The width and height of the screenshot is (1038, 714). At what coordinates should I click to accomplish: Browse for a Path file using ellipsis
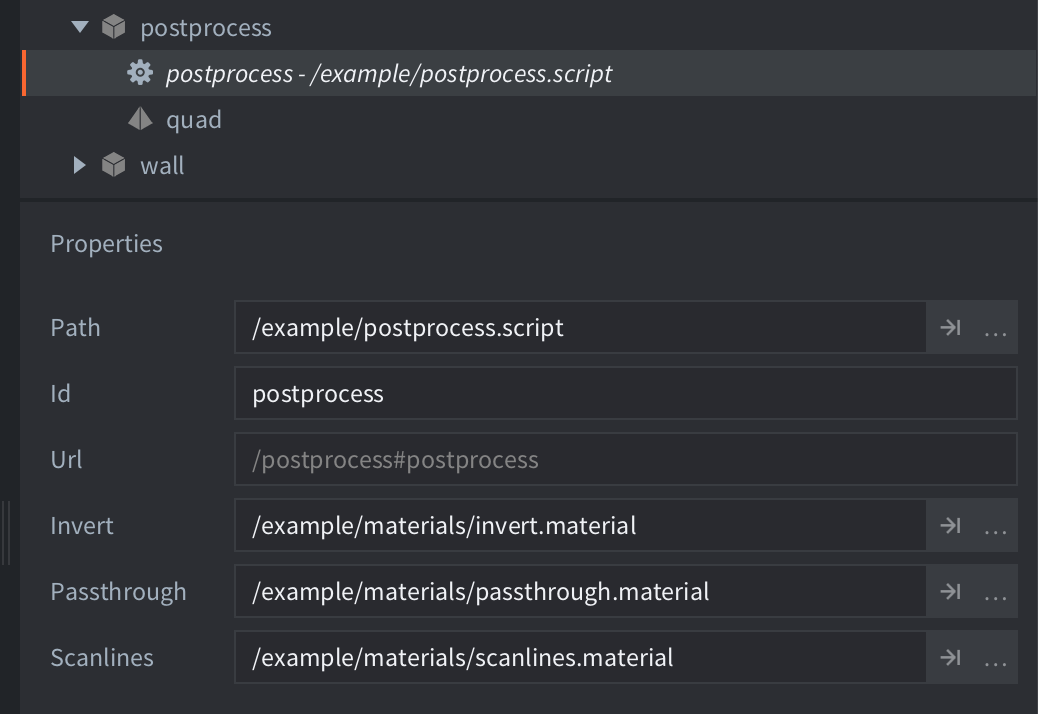995,327
